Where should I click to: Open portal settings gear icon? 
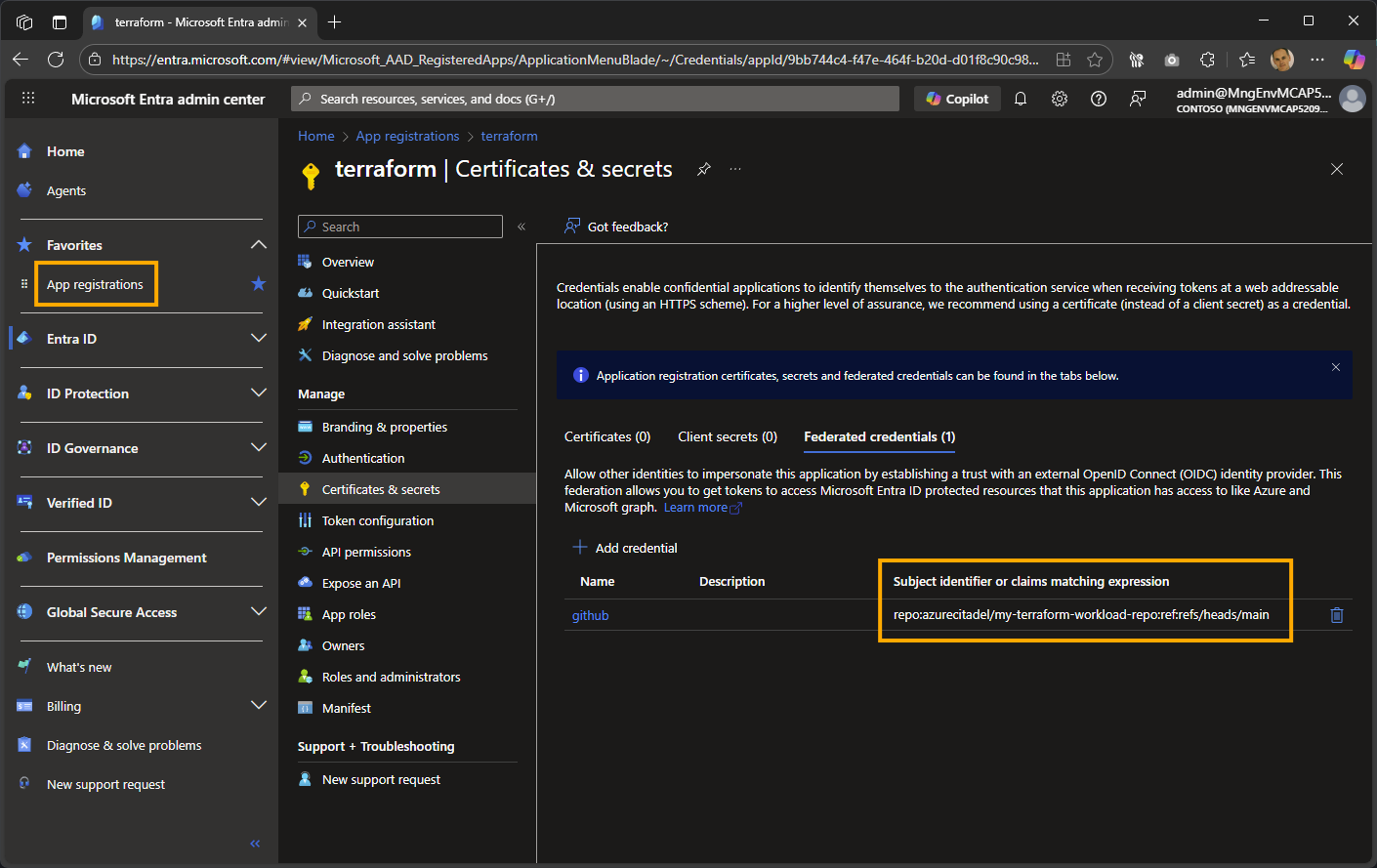coord(1060,99)
